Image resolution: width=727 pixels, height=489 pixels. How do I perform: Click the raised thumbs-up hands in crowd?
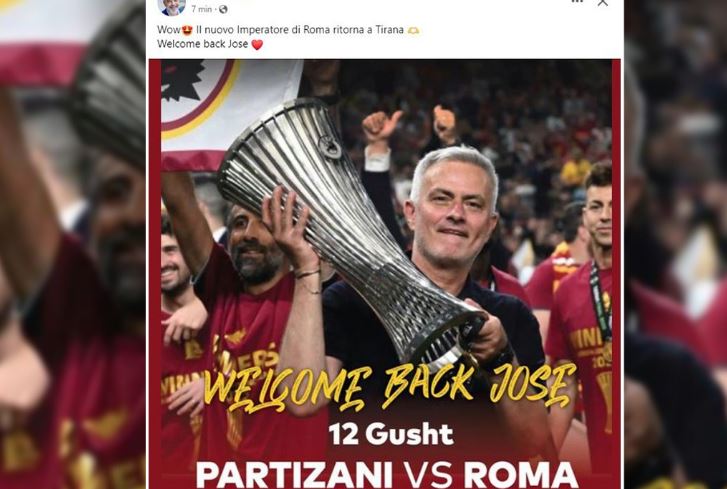coord(410,124)
